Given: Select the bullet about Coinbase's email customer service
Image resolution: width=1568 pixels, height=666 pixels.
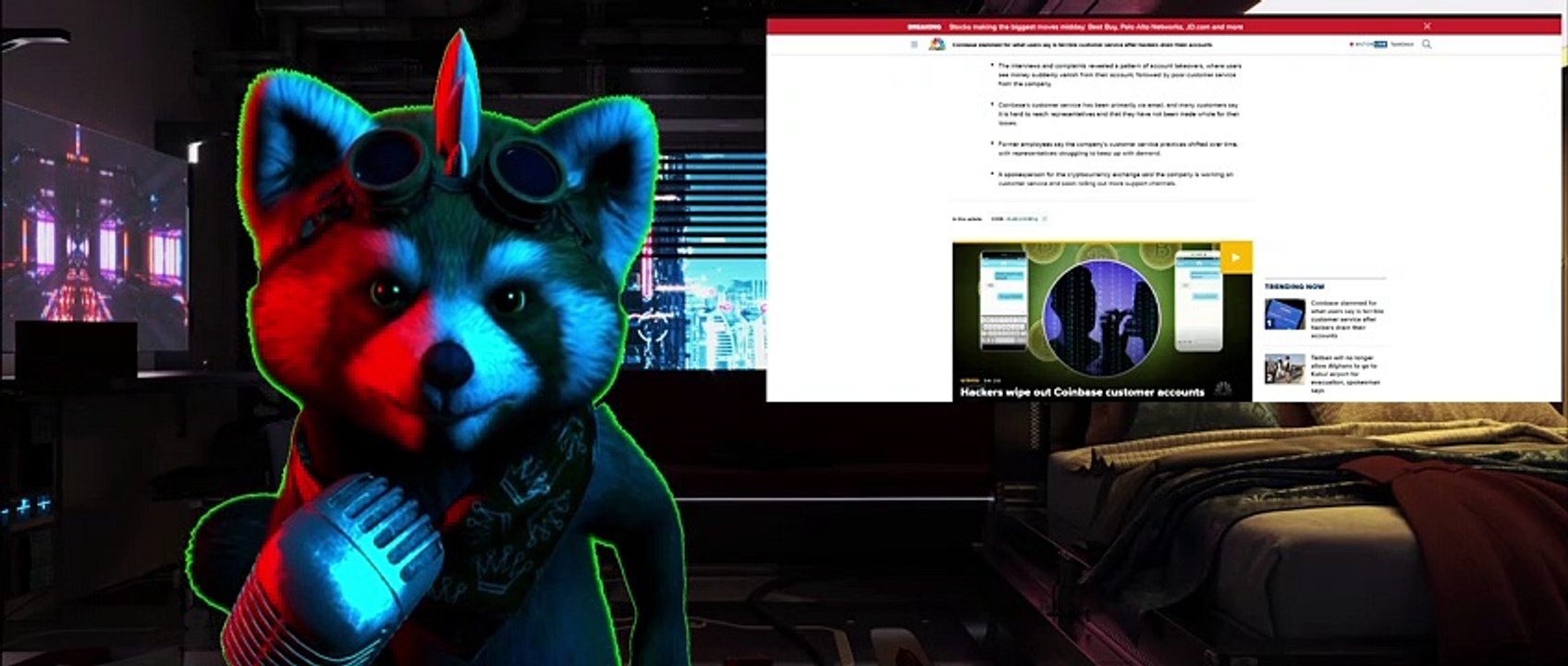Looking at the screenshot, I should pos(1118,114).
